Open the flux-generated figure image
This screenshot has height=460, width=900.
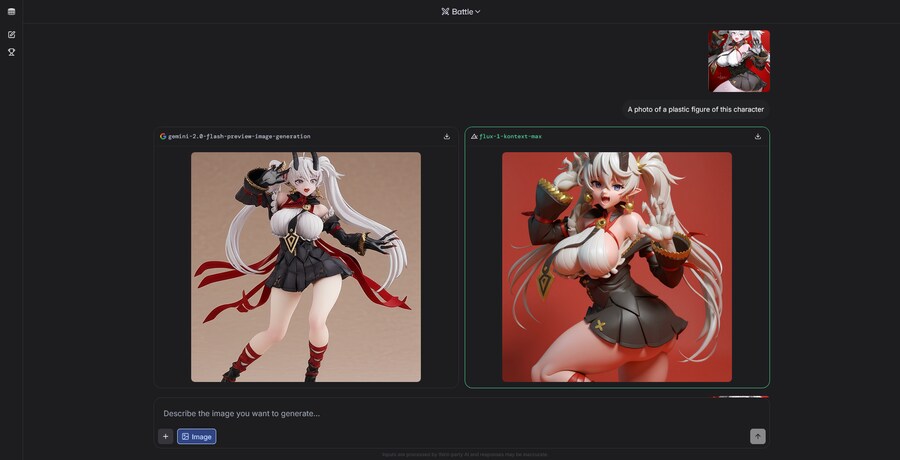pyautogui.click(x=617, y=267)
